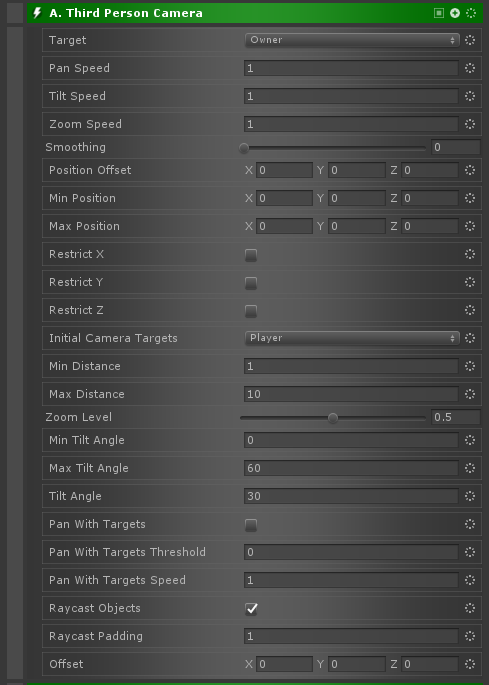489x685 pixels.
Task: Click the Zoom Speed value field
Action: (351, 124)
